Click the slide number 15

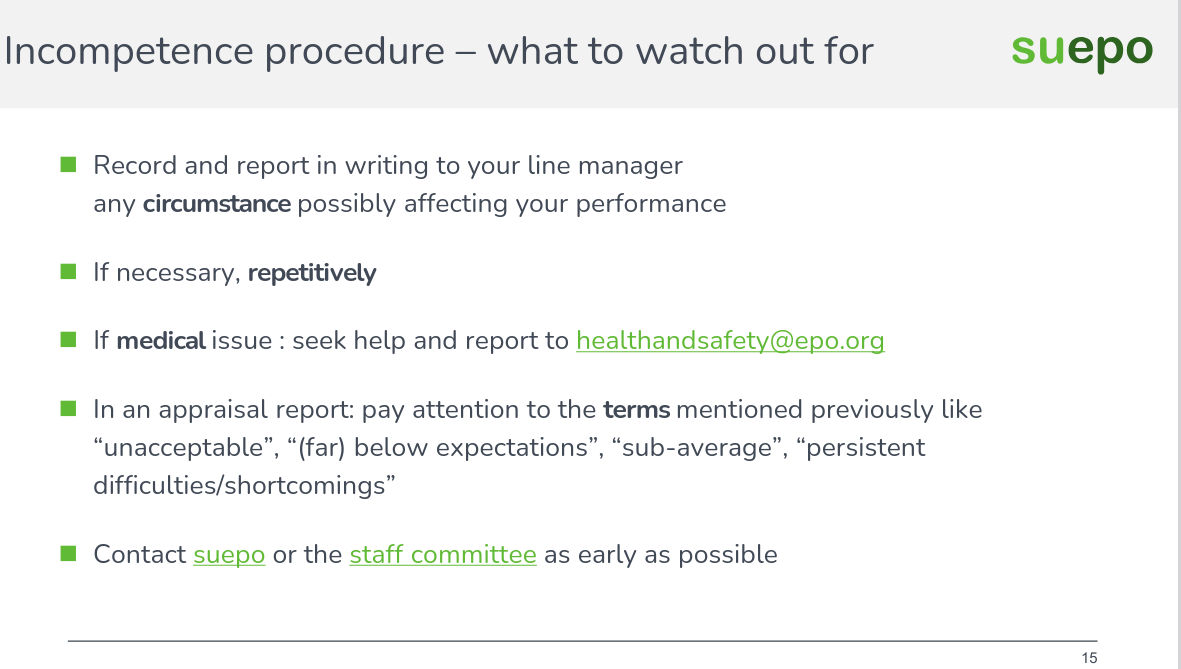coord(1089,658)
